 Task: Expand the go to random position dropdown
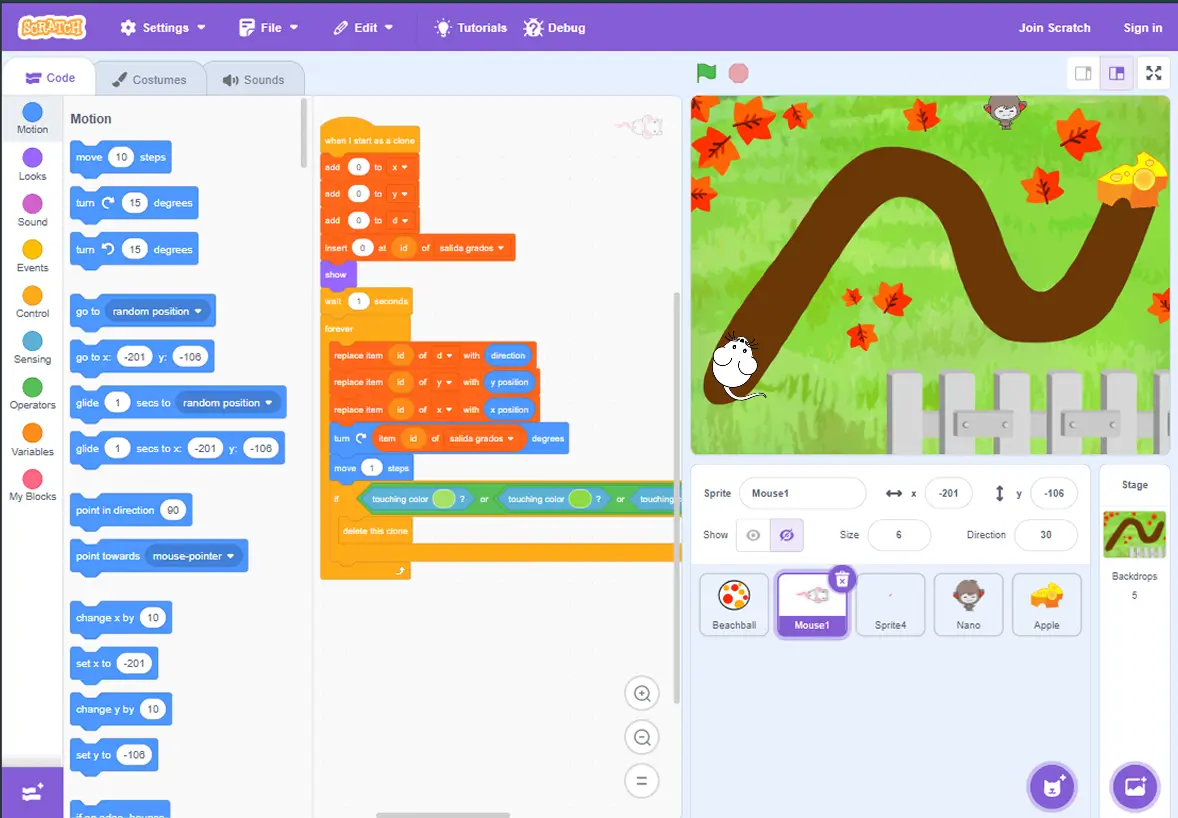pyautogui.click(x=157, y=311)
